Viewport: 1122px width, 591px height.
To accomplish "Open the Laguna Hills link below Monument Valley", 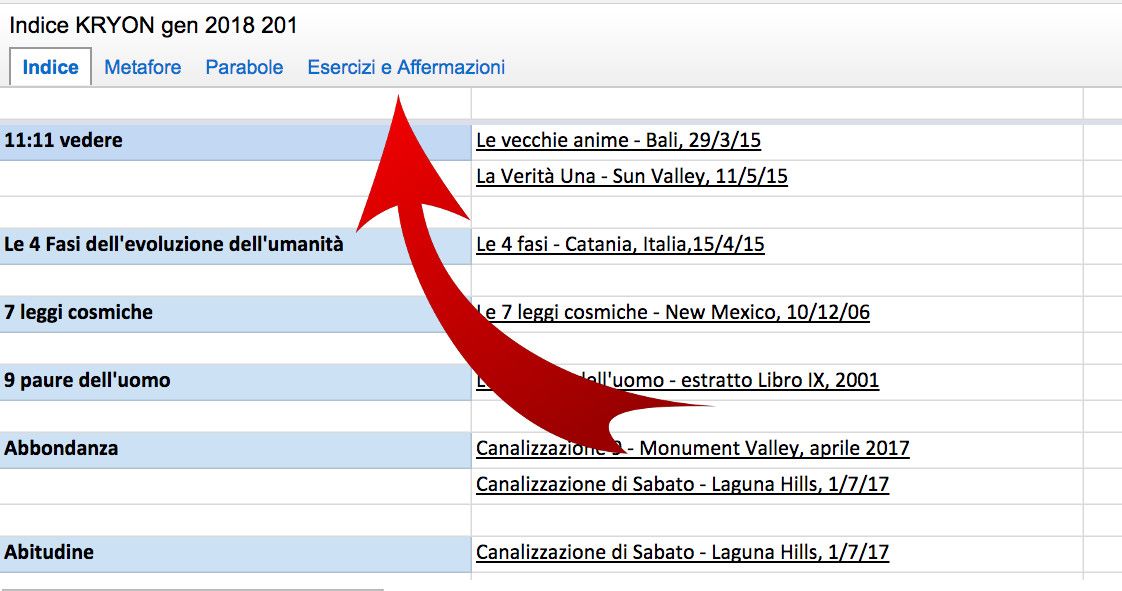I will [x=682, y=485].
